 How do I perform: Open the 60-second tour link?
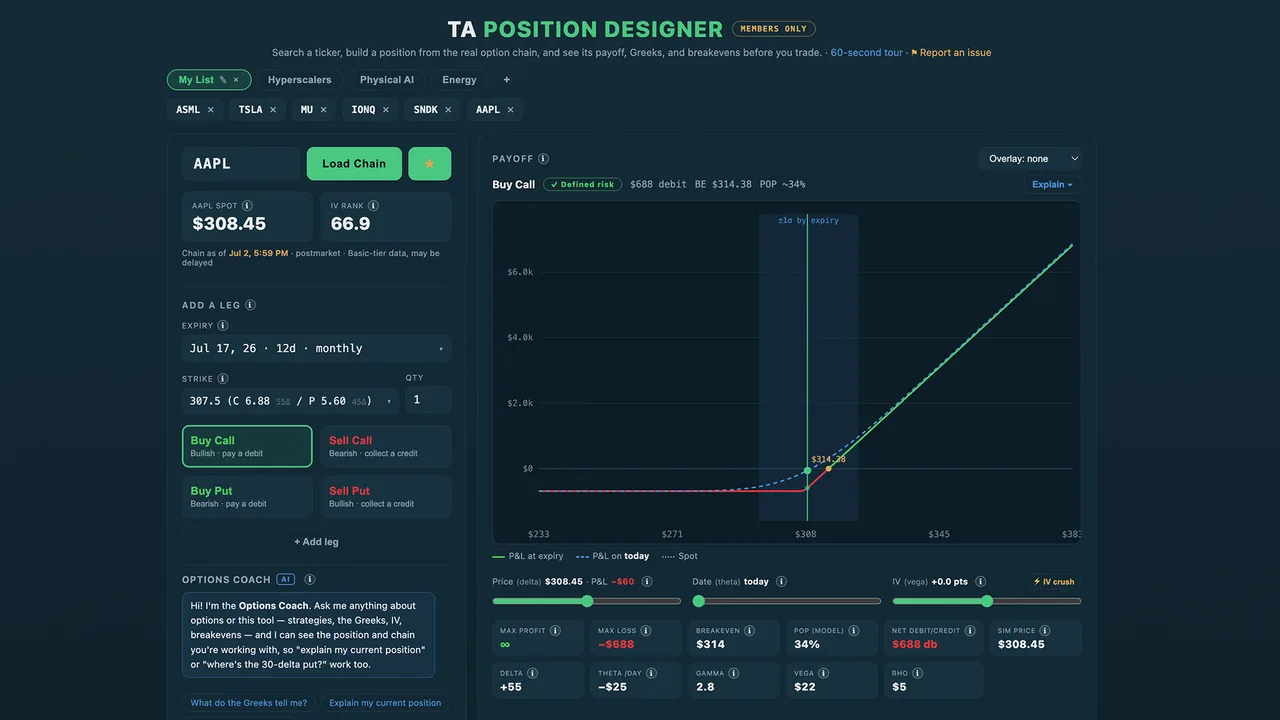pos(866,53)
